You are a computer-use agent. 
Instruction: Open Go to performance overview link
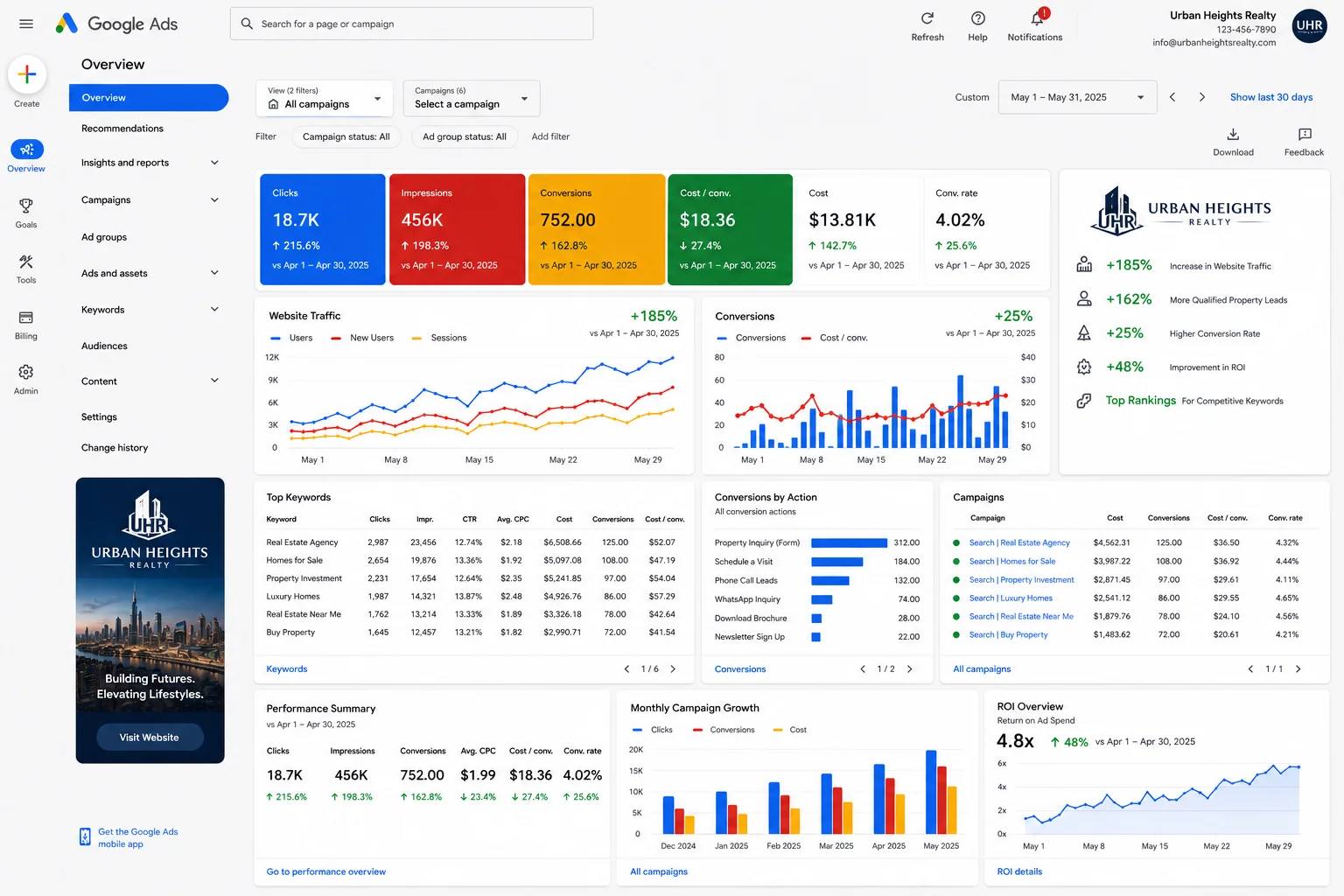326,871
